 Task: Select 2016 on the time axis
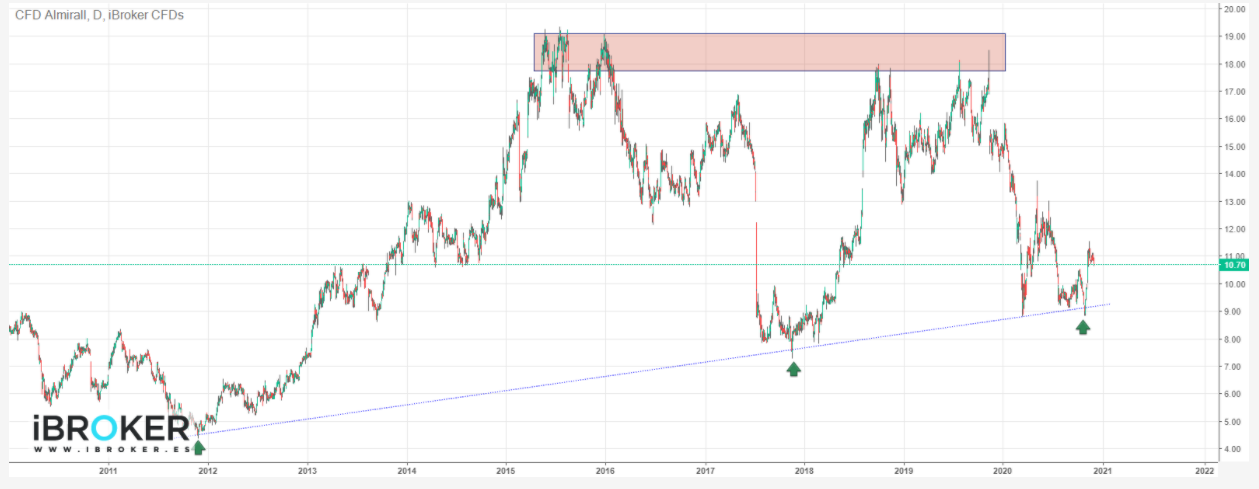tap(605, 470)
